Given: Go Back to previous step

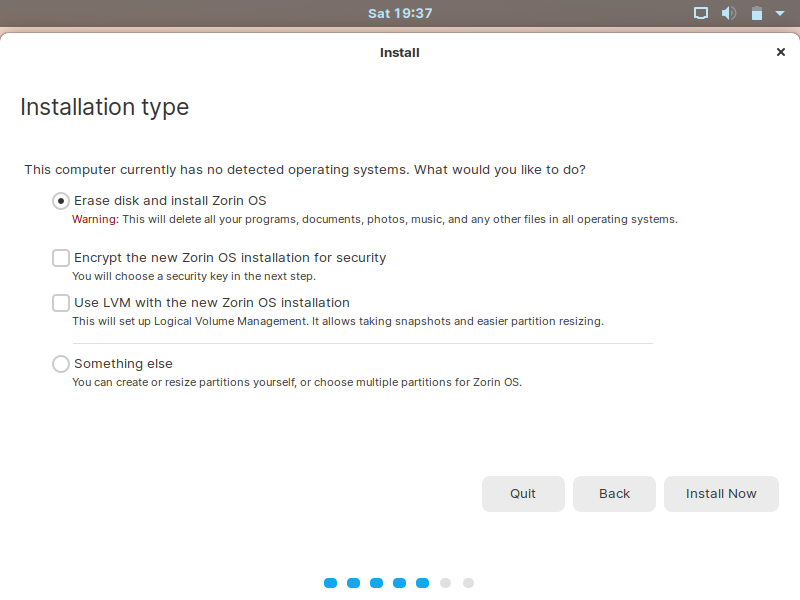Looking at the screenshot, I should [x=614, y=494].
